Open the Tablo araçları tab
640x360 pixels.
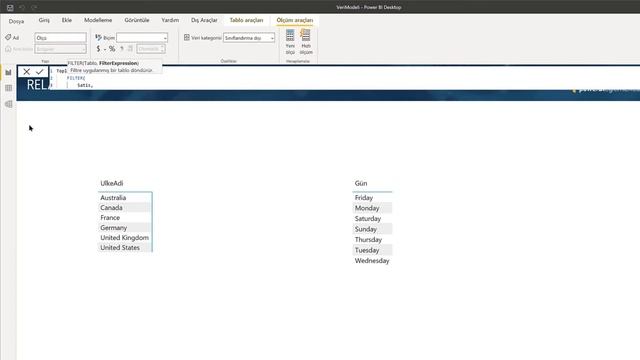[246, 20]
